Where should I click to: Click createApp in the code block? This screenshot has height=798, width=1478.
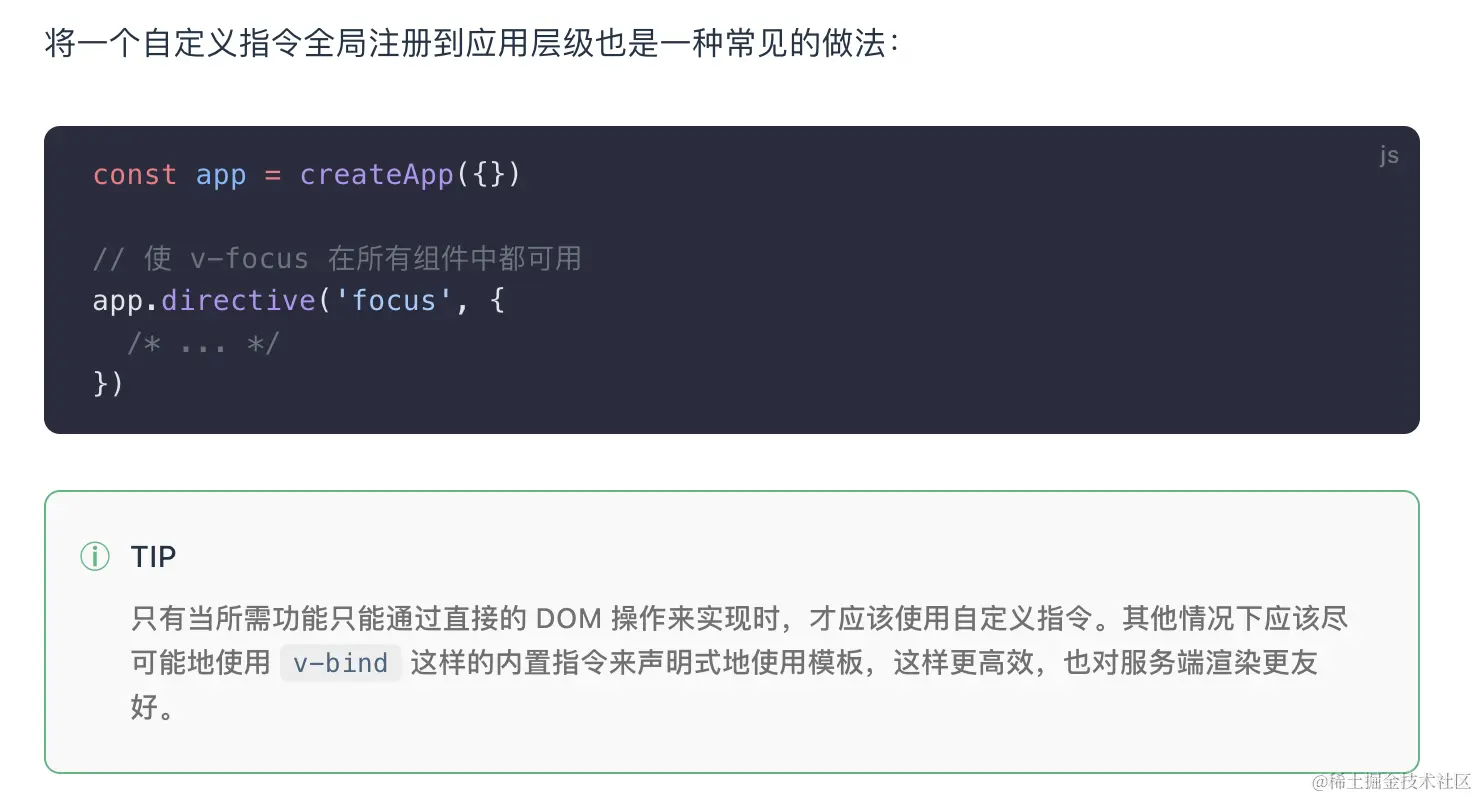tap(377, 175)
